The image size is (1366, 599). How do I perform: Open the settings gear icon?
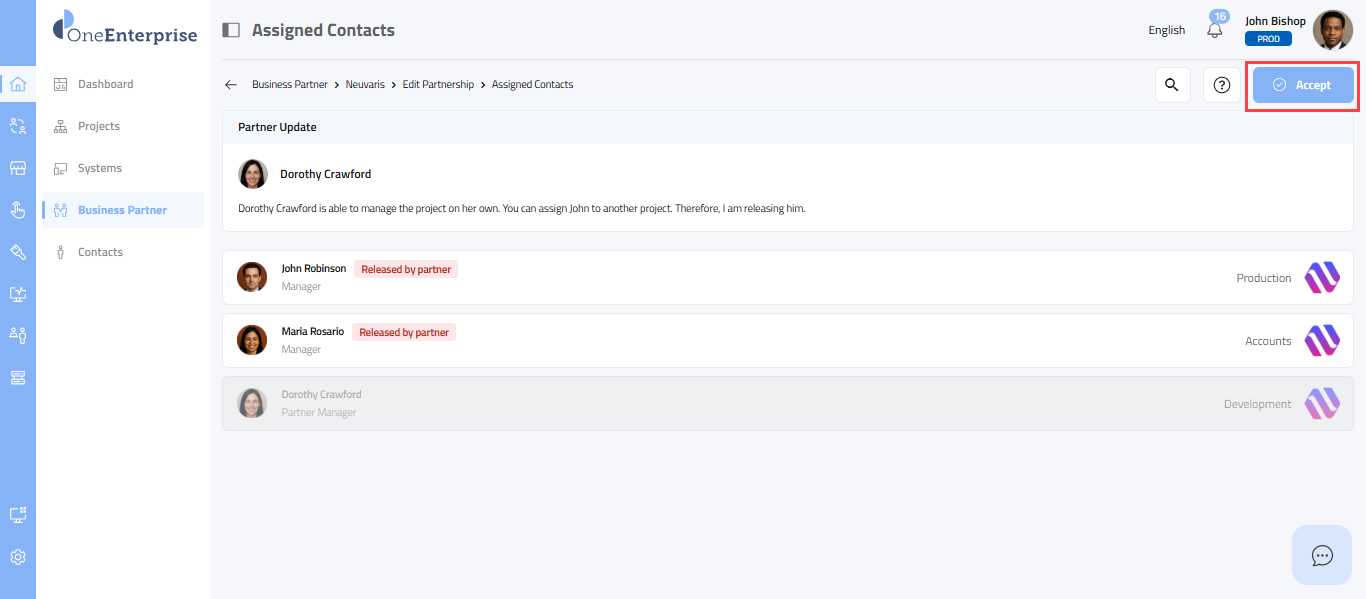point(18,557)
